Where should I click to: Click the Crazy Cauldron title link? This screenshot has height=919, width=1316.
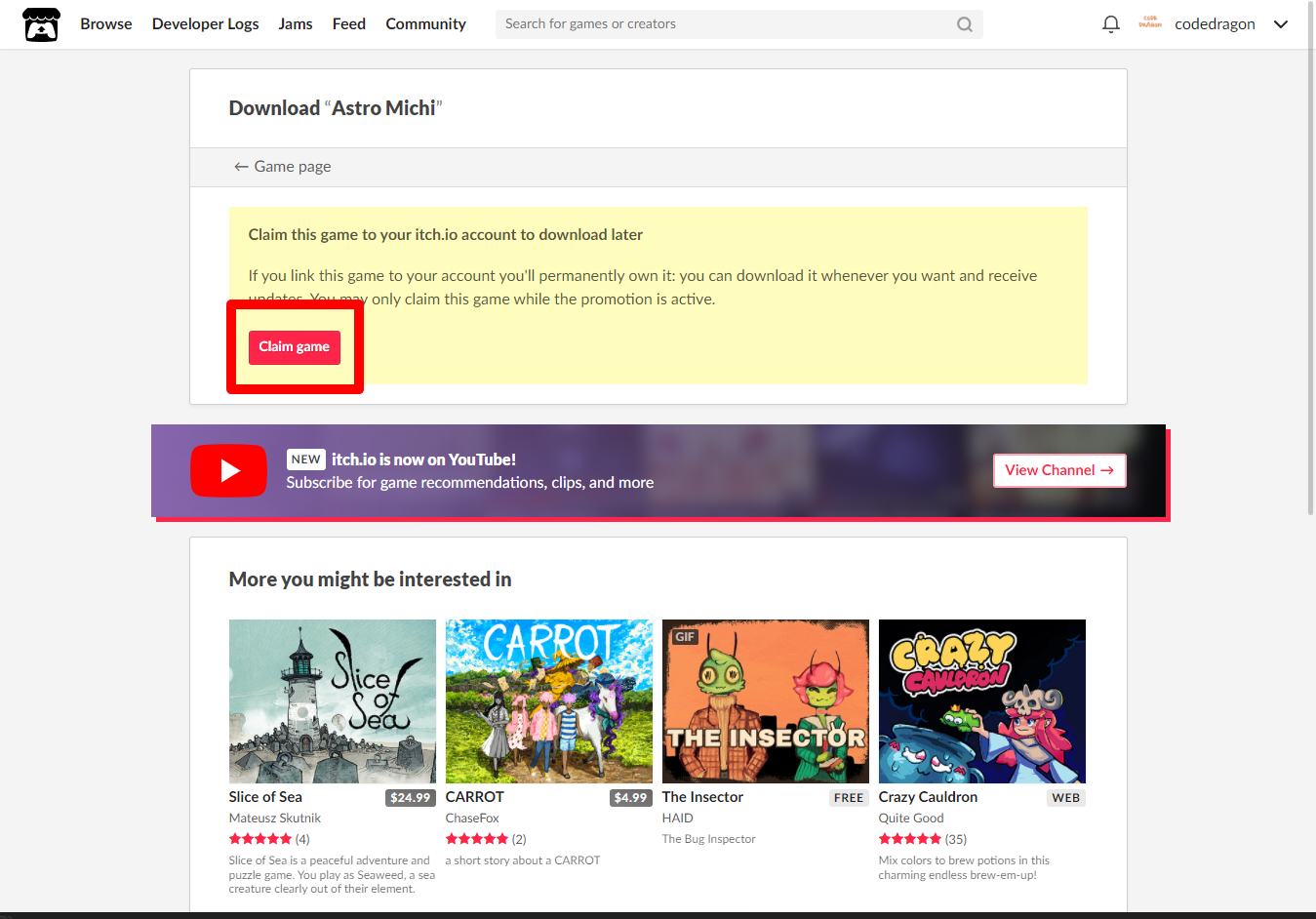[x=928, y=797]
